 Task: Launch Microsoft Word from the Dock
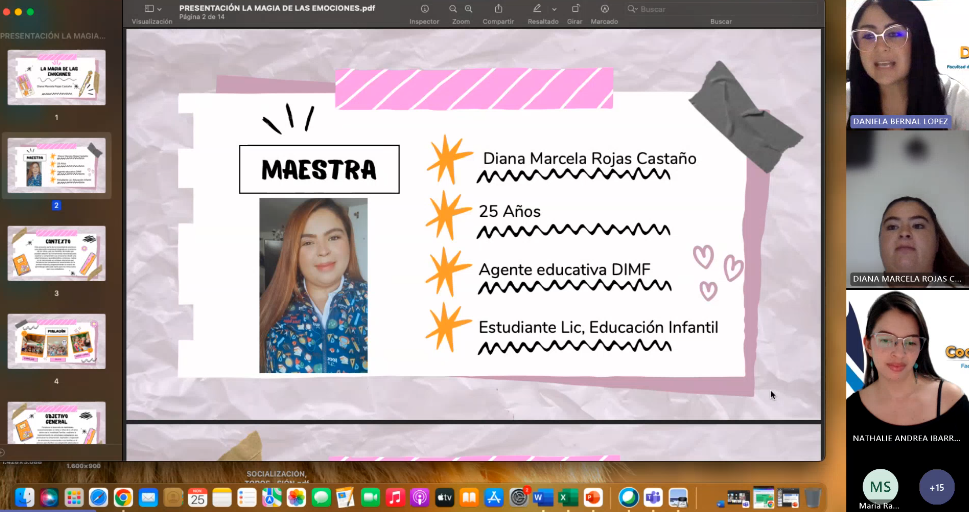click(543, 497)
